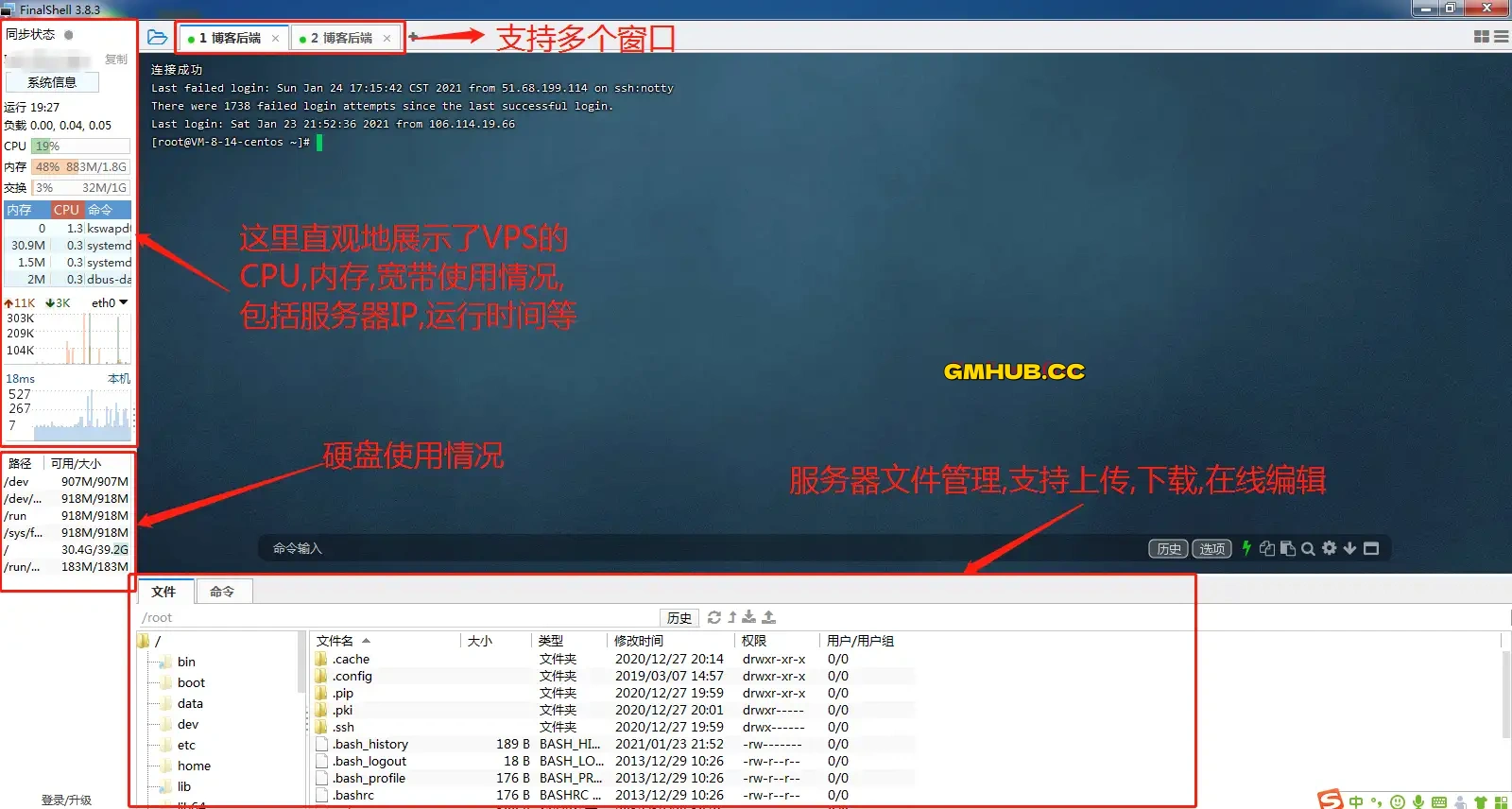Select lib folder in tree
The height and width of the screenshot is (809, 1512).
pos(176,786)
